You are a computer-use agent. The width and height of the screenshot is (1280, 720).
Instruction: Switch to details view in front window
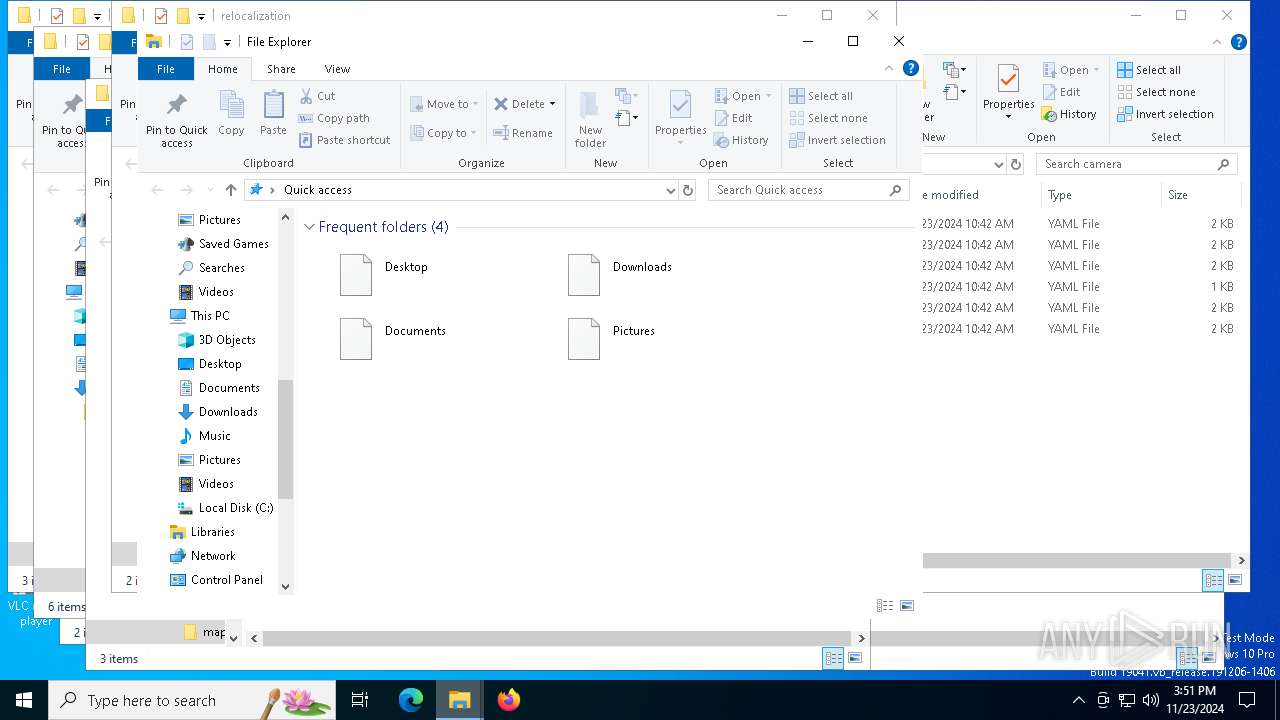click(885, 606)
